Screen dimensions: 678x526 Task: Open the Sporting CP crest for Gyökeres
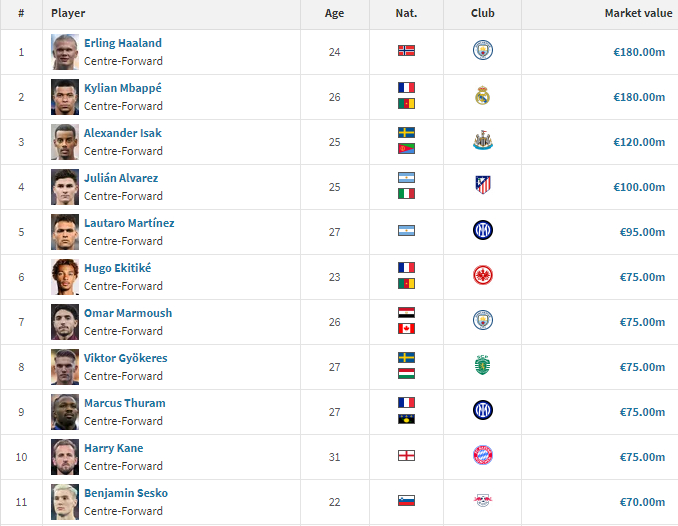483,365
